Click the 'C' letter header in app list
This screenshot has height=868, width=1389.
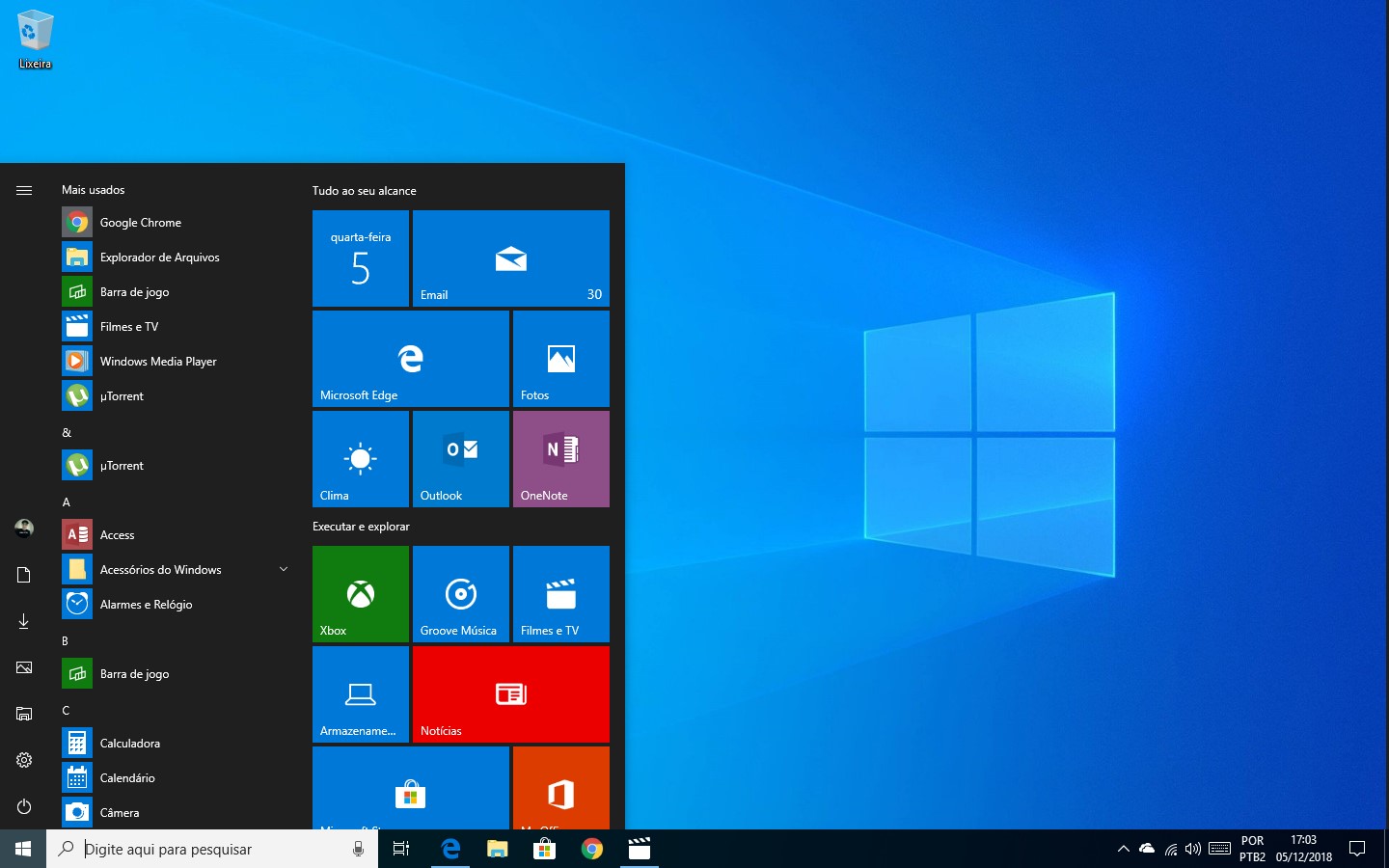tap(67, 711)
